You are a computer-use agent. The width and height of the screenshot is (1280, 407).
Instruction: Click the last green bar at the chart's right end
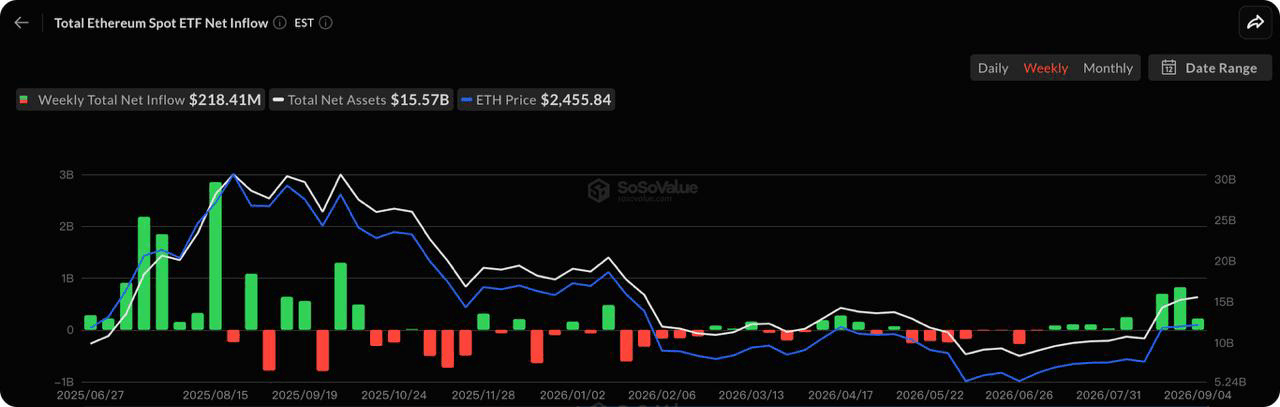(x=1198, y=324)
